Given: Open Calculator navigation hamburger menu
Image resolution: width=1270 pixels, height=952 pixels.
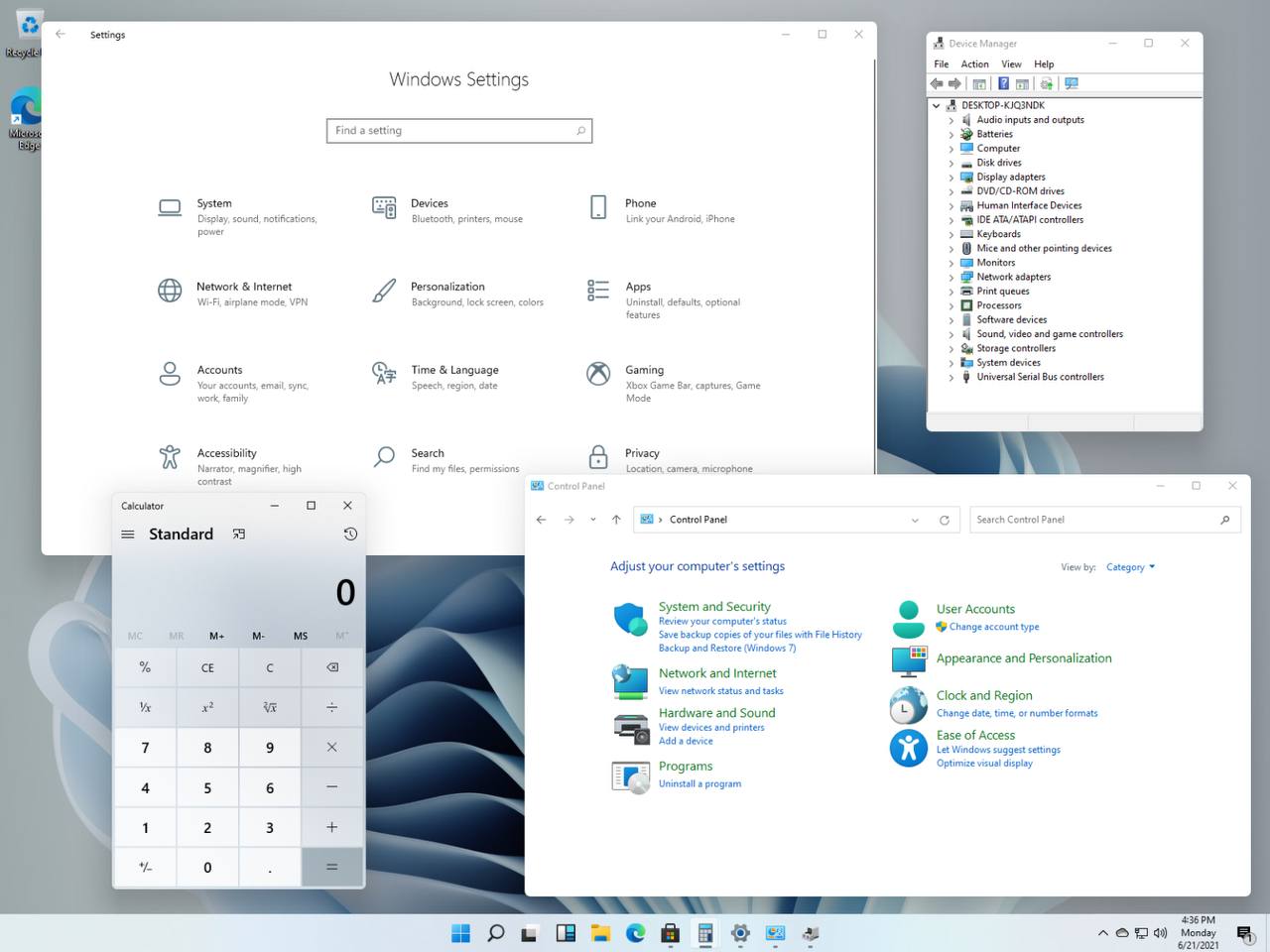Looking at the screenshot, I should pyautogui.click(x=128, y=535).
